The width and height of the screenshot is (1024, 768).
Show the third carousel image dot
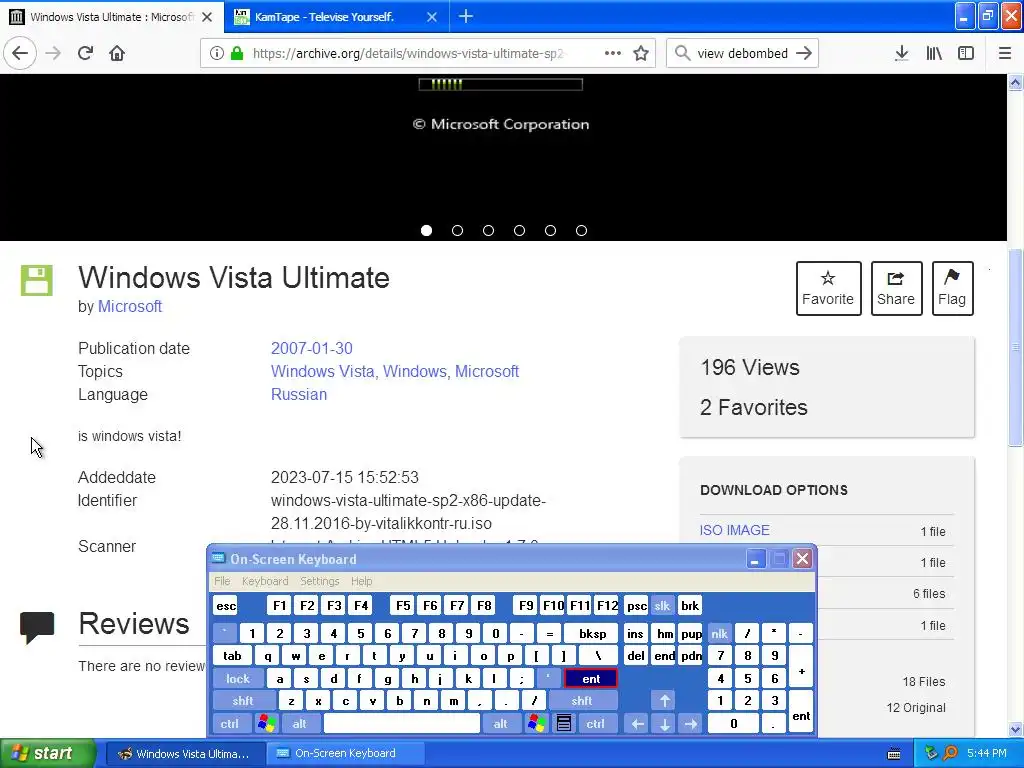[x=488, y=231]
